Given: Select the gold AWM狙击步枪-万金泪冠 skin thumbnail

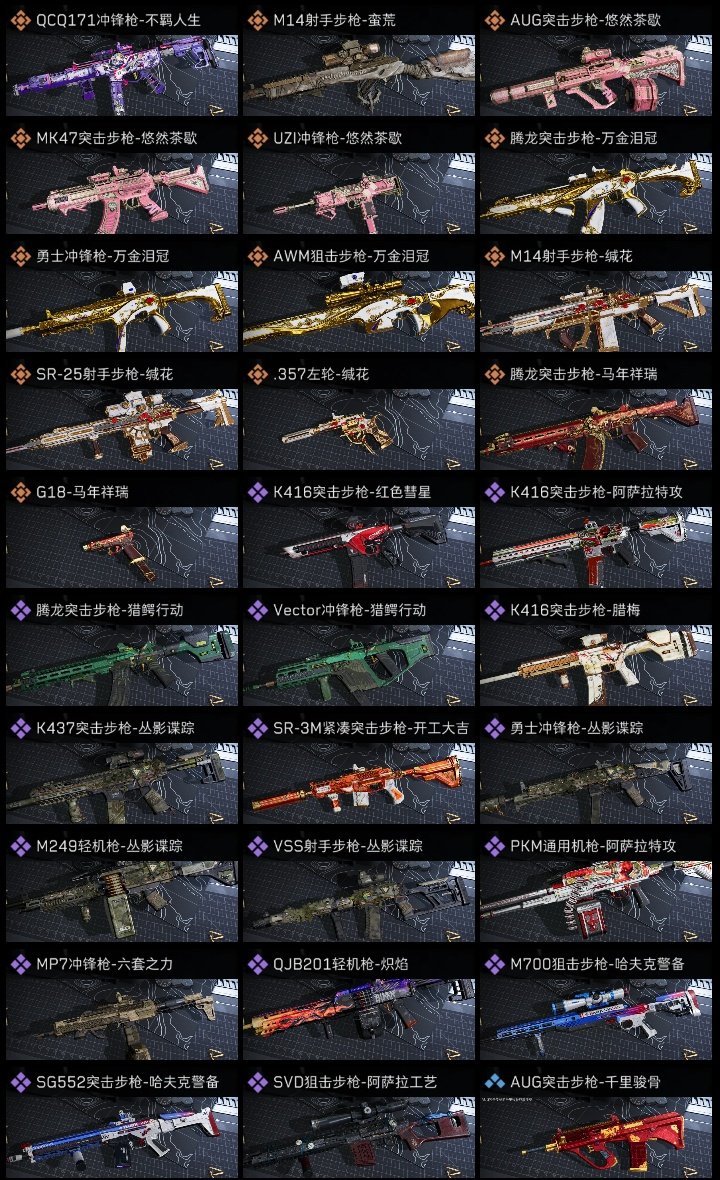Looking at the screenshot, I should pos(359,311).
